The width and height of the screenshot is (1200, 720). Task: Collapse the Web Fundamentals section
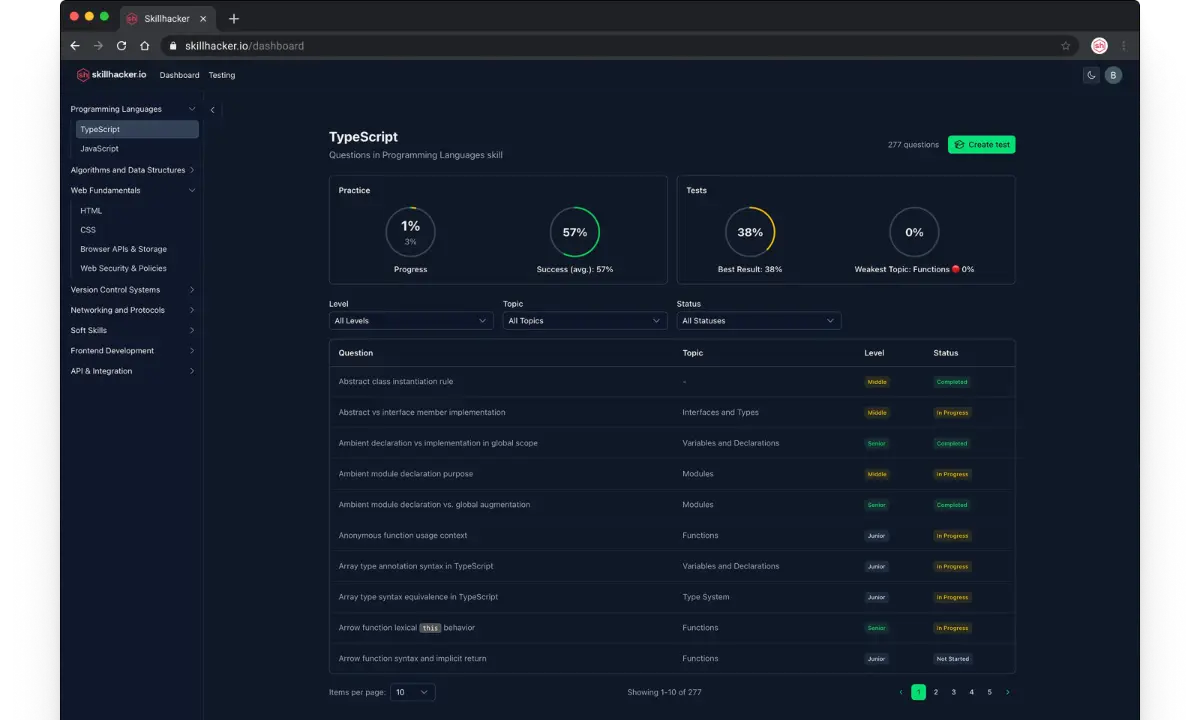[133, 190]
